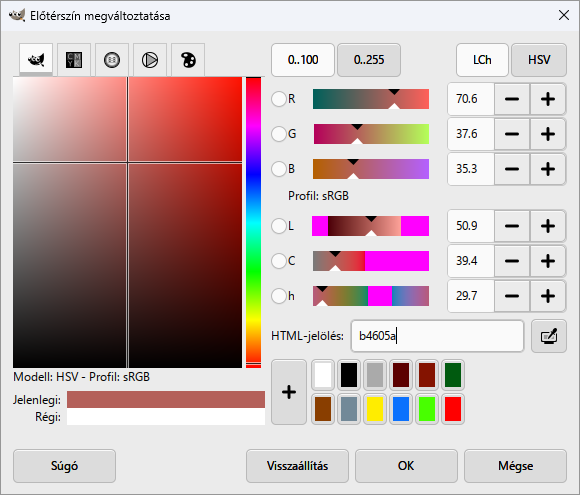Select the h hue radio button
The width and height of the screenshot is (580, 495).
tap(279, 296)
